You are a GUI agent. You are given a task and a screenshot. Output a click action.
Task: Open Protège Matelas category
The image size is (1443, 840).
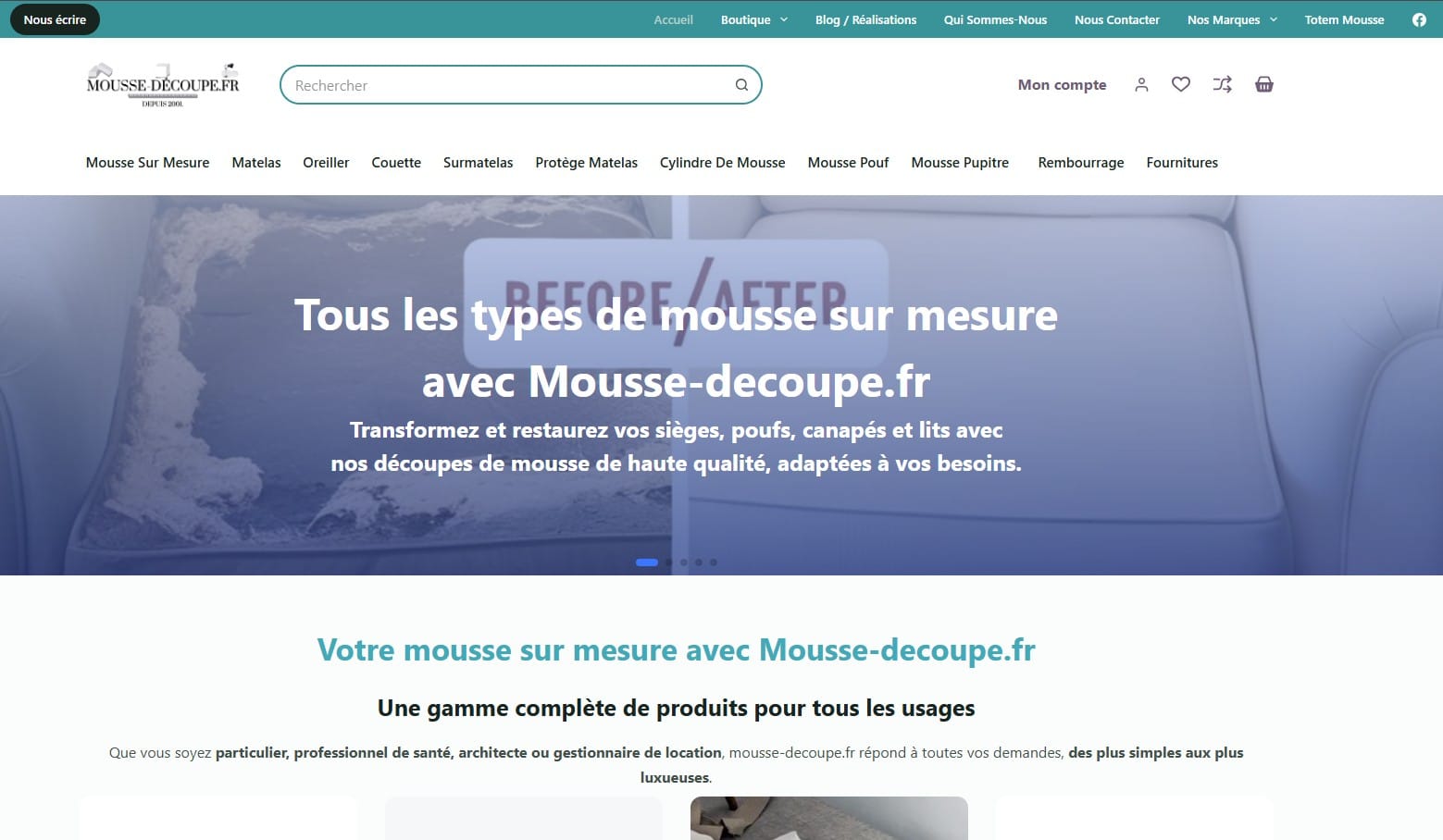(586, 163)
